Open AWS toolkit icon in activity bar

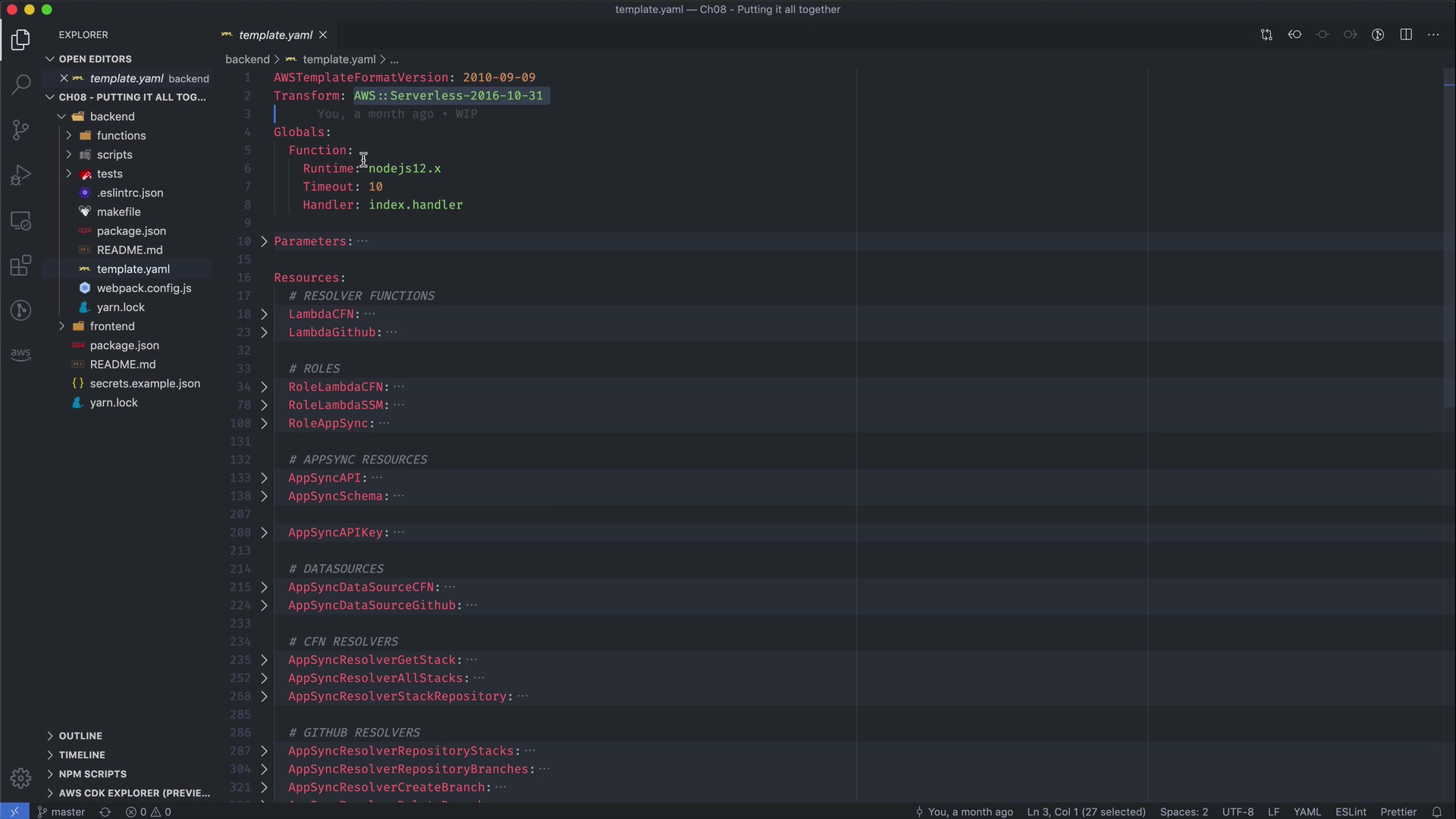pyautogui.click(x=20, y=354)
